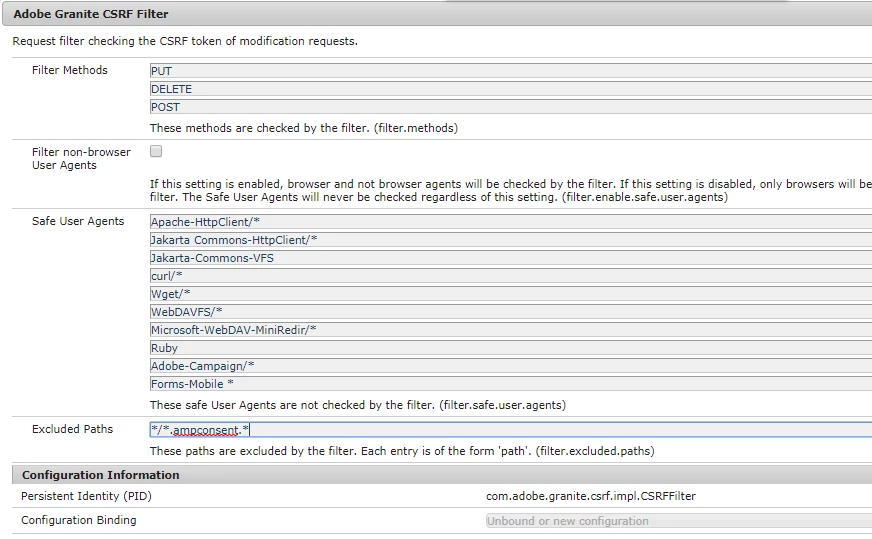Click the Forms-Mobile * agent field
872x539 pixels.
[x=511, y=384]
